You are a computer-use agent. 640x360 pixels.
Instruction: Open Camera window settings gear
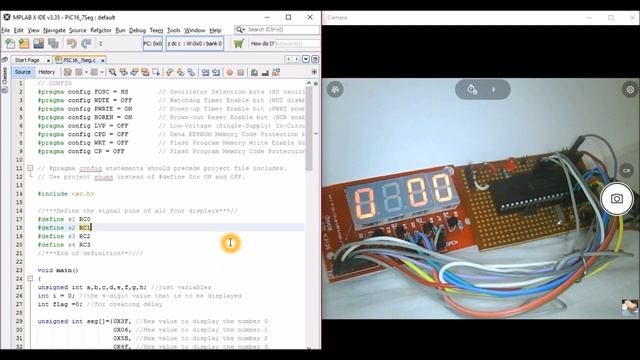[630, 89]
